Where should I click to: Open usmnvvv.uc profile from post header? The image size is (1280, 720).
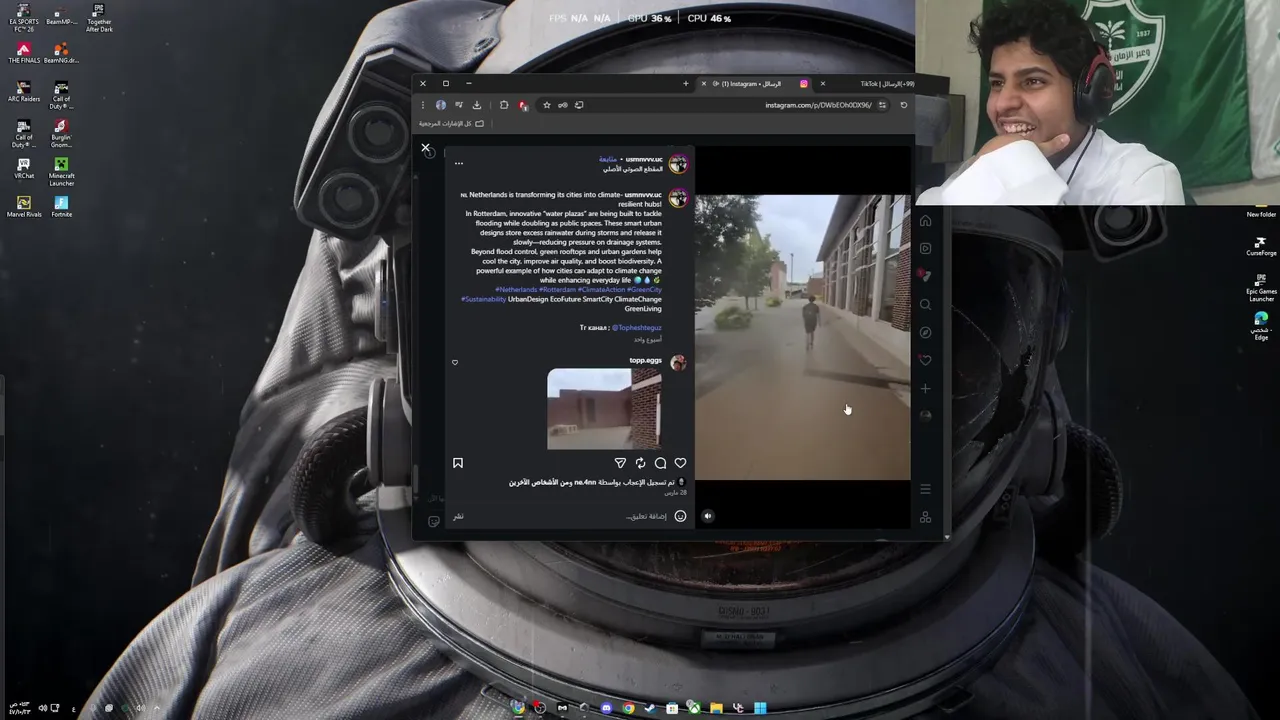click(644, 159)
